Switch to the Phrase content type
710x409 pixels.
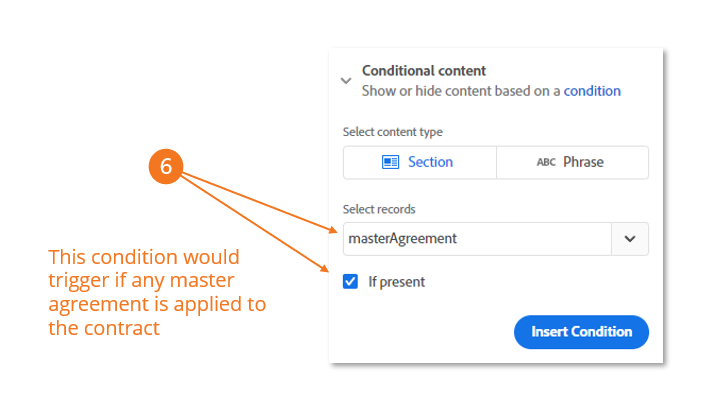[572, 162]
